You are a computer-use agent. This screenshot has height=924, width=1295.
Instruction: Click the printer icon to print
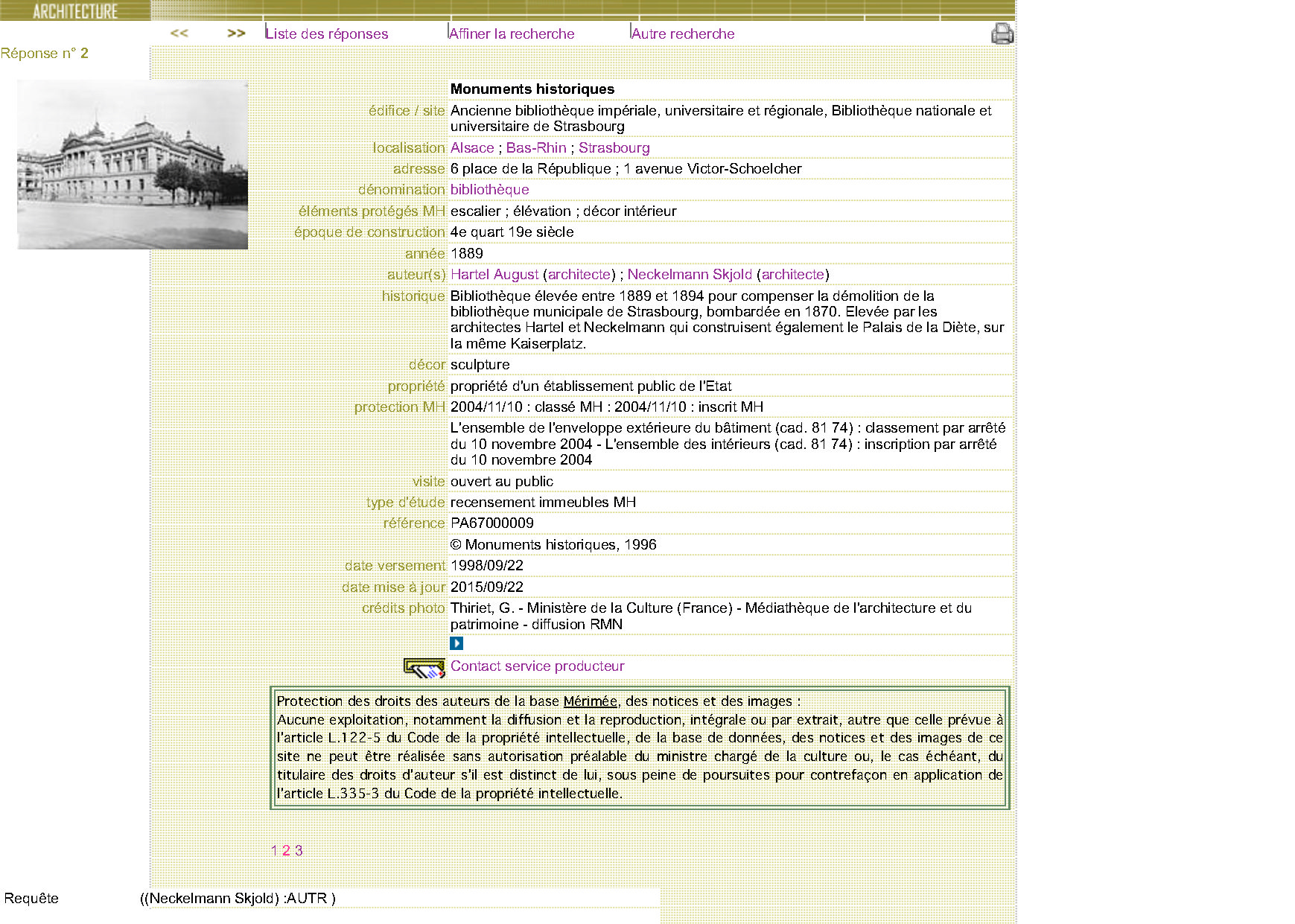coord(1002,34)
